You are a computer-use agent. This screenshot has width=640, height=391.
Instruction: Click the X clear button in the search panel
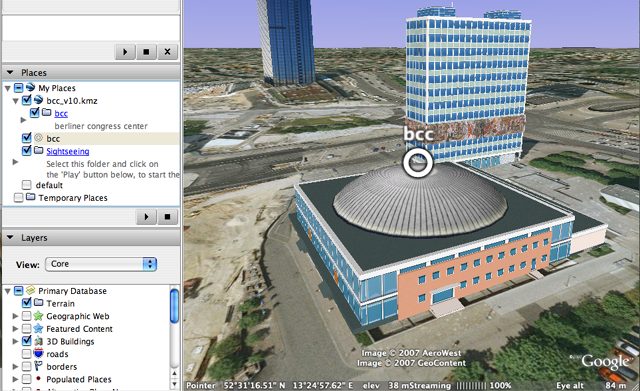[167, 52]
